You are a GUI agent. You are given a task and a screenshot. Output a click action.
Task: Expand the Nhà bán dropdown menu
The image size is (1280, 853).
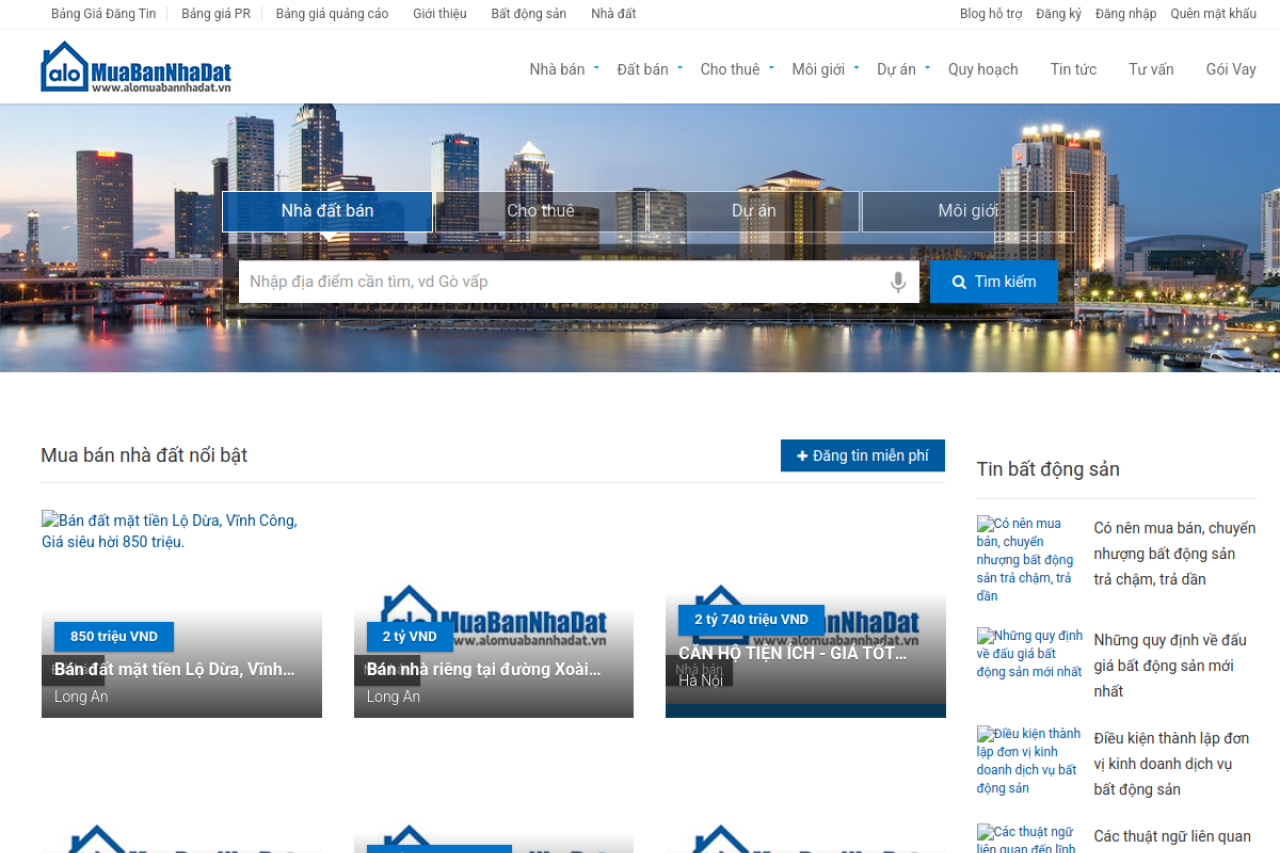tap(596, 68)
